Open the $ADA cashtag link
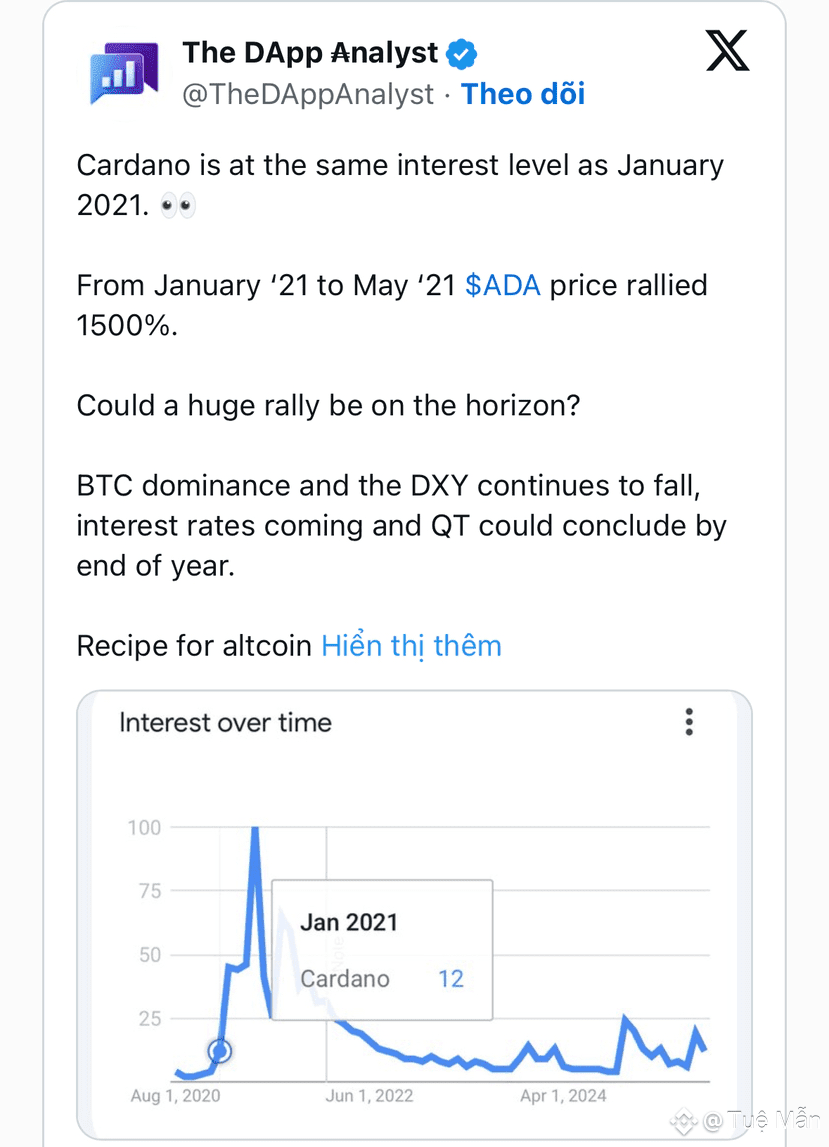Screen dimensions: 829x1147 pyautogui.click(x=503, y=285)
